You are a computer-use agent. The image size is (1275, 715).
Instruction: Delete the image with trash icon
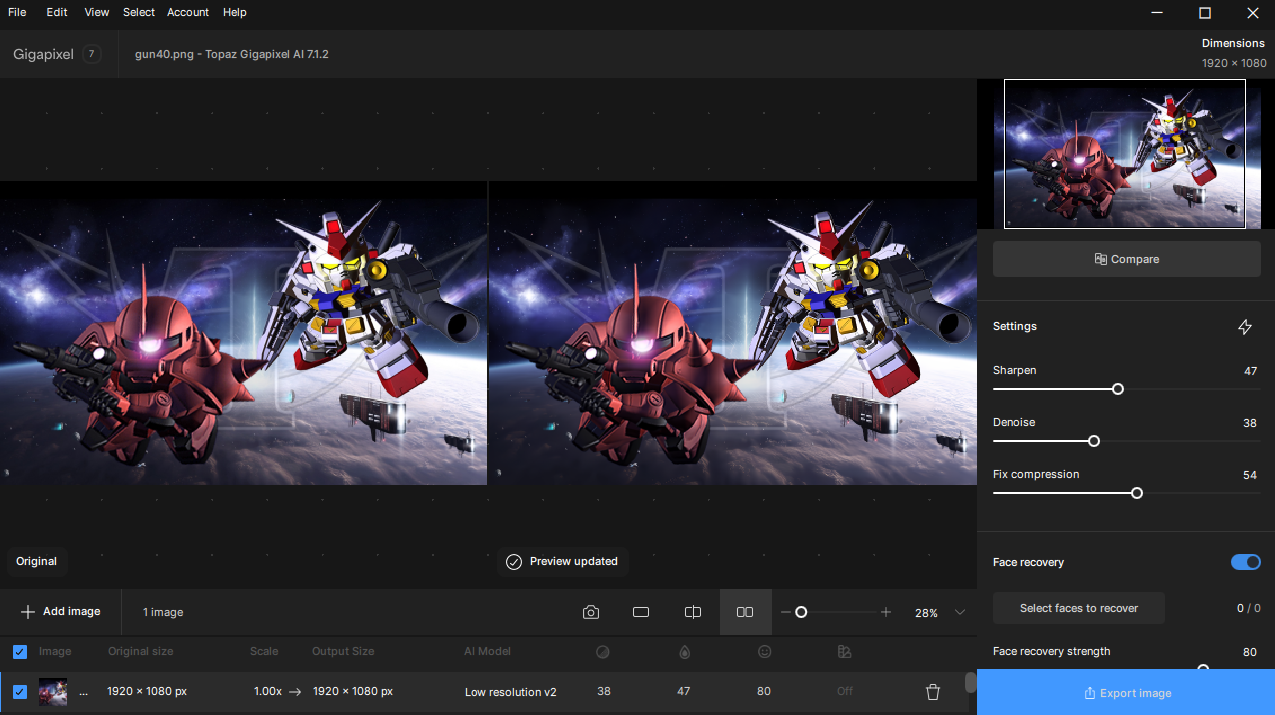(933, 692)
